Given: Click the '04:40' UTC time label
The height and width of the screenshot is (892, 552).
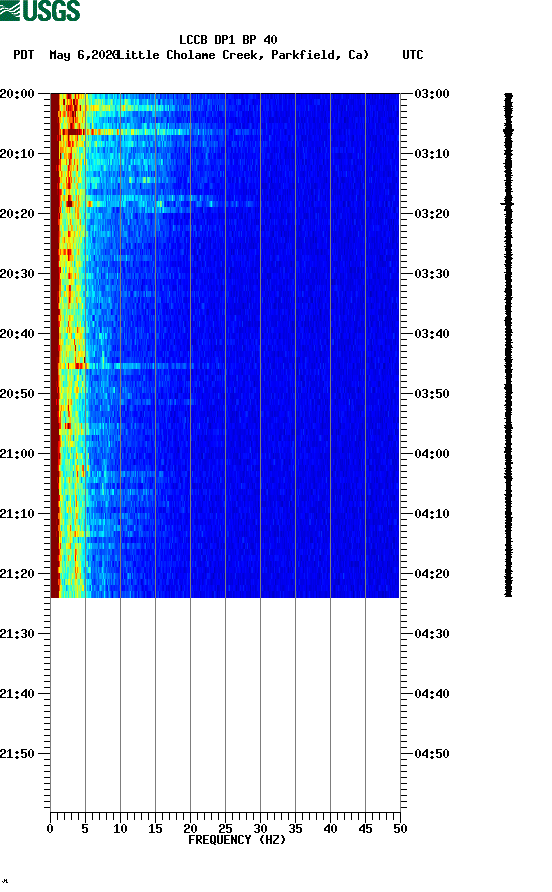Looking at the screenshot, I should [432, 694].
